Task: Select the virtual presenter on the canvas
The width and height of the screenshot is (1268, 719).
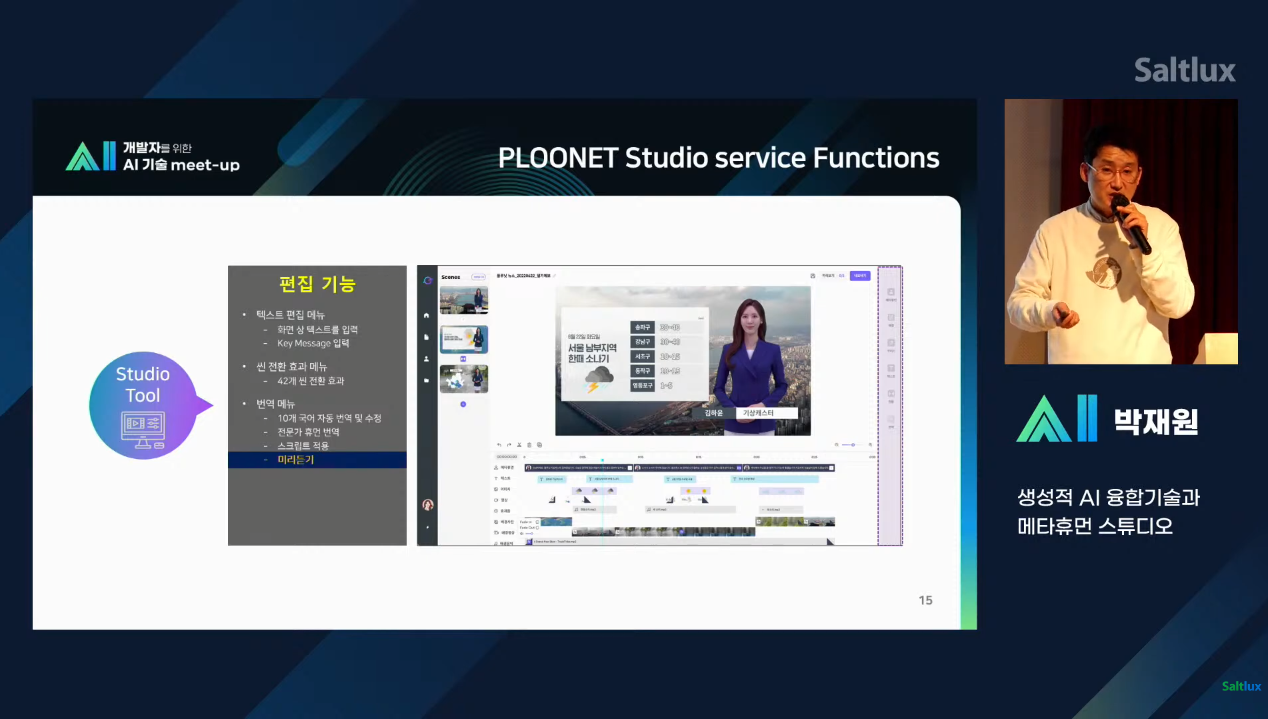Action: pyautogui.click(x=750, y=367)
